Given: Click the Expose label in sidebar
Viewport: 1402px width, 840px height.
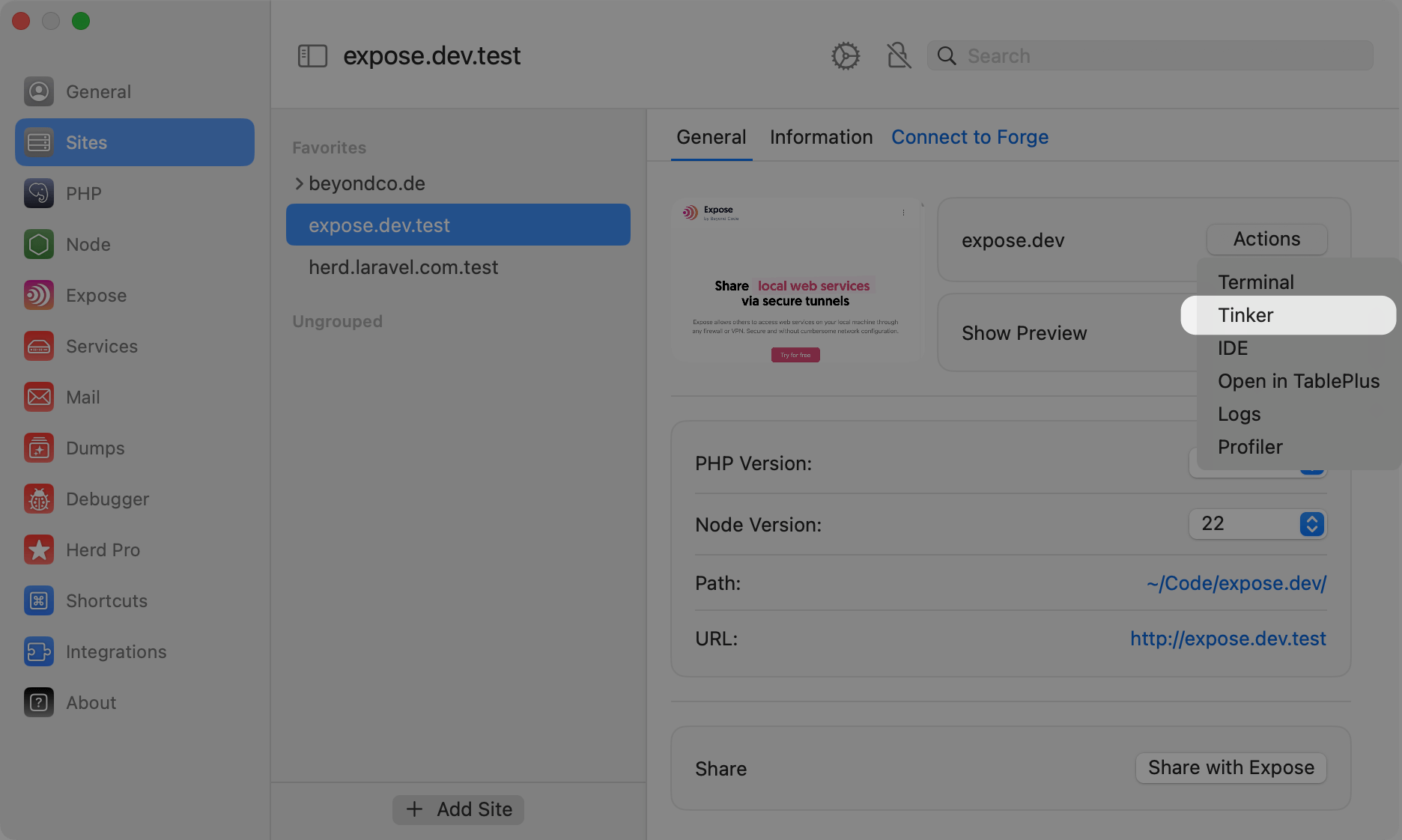Looking at the screenshot, I should pyautogui.click(x=96, y=295).
